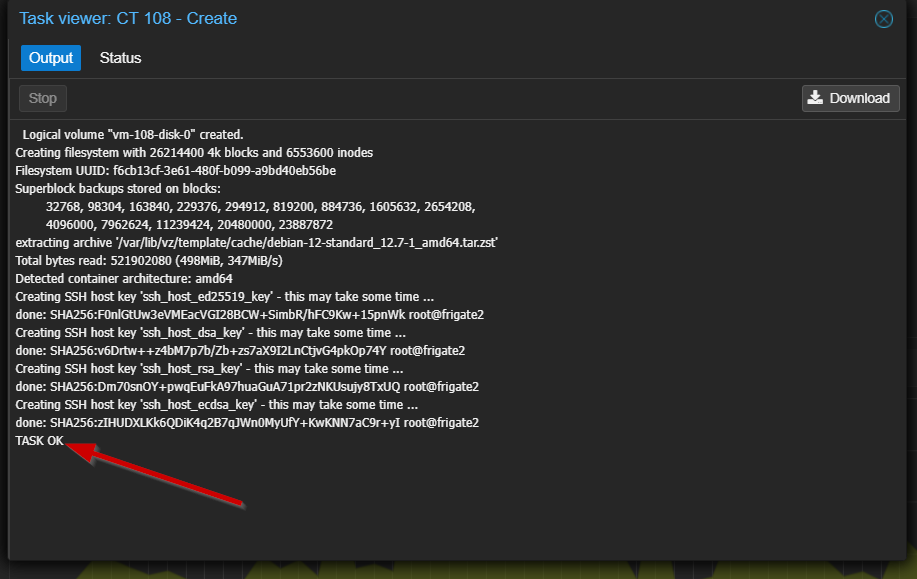Click the TASK OK line
The width and height of the screenshot is (917, 579).
pyautogui.click(x=40, y=441)
